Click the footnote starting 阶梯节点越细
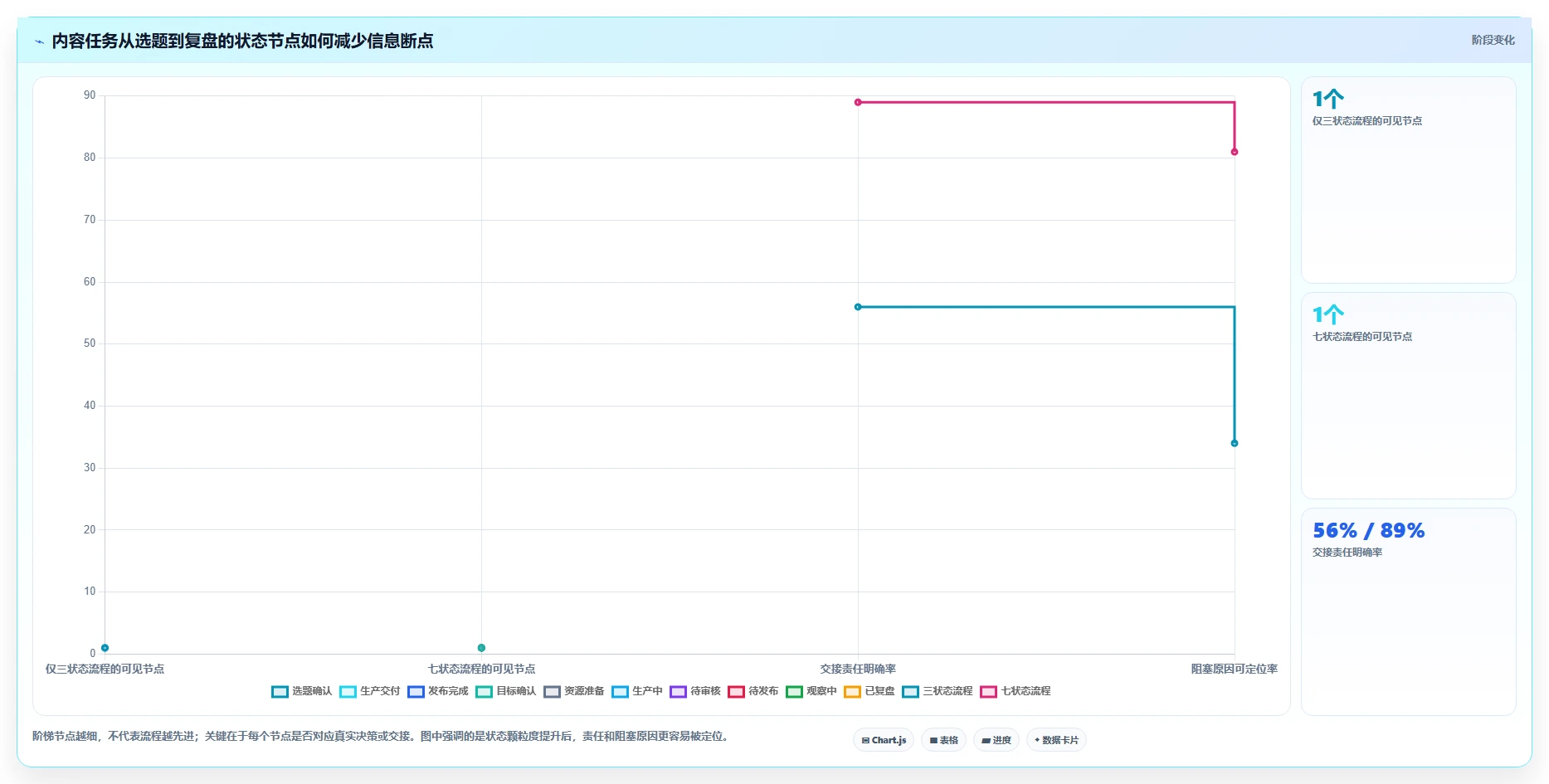The image size is (1549, 784). tap(380, 736)
